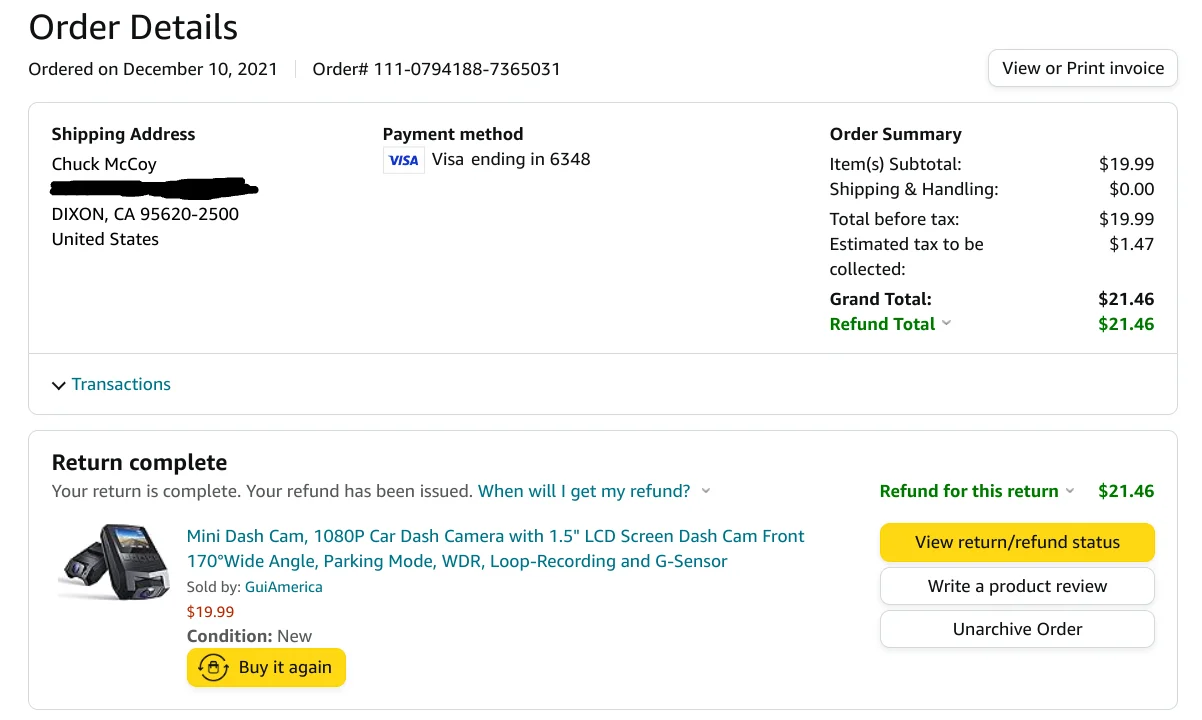Expand the Refund Total dropdown arrow
Image resolution: width=1202 pixels, height=720 pixels.
click(947, 324)
